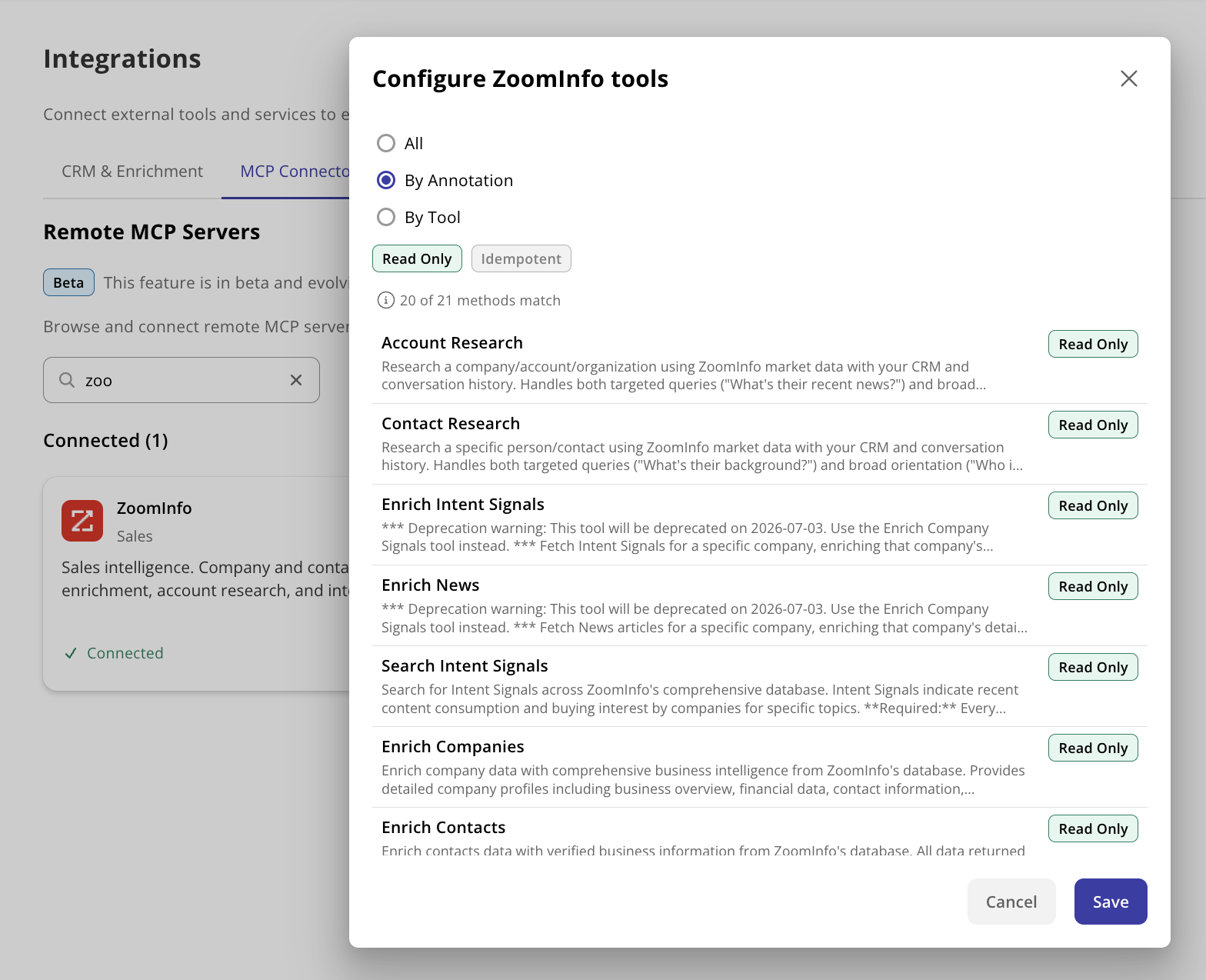The width and height of the screenshot is (1206, 980).
Task: Click the Search Intent Signals tool title
Action: tap(465, 665)
